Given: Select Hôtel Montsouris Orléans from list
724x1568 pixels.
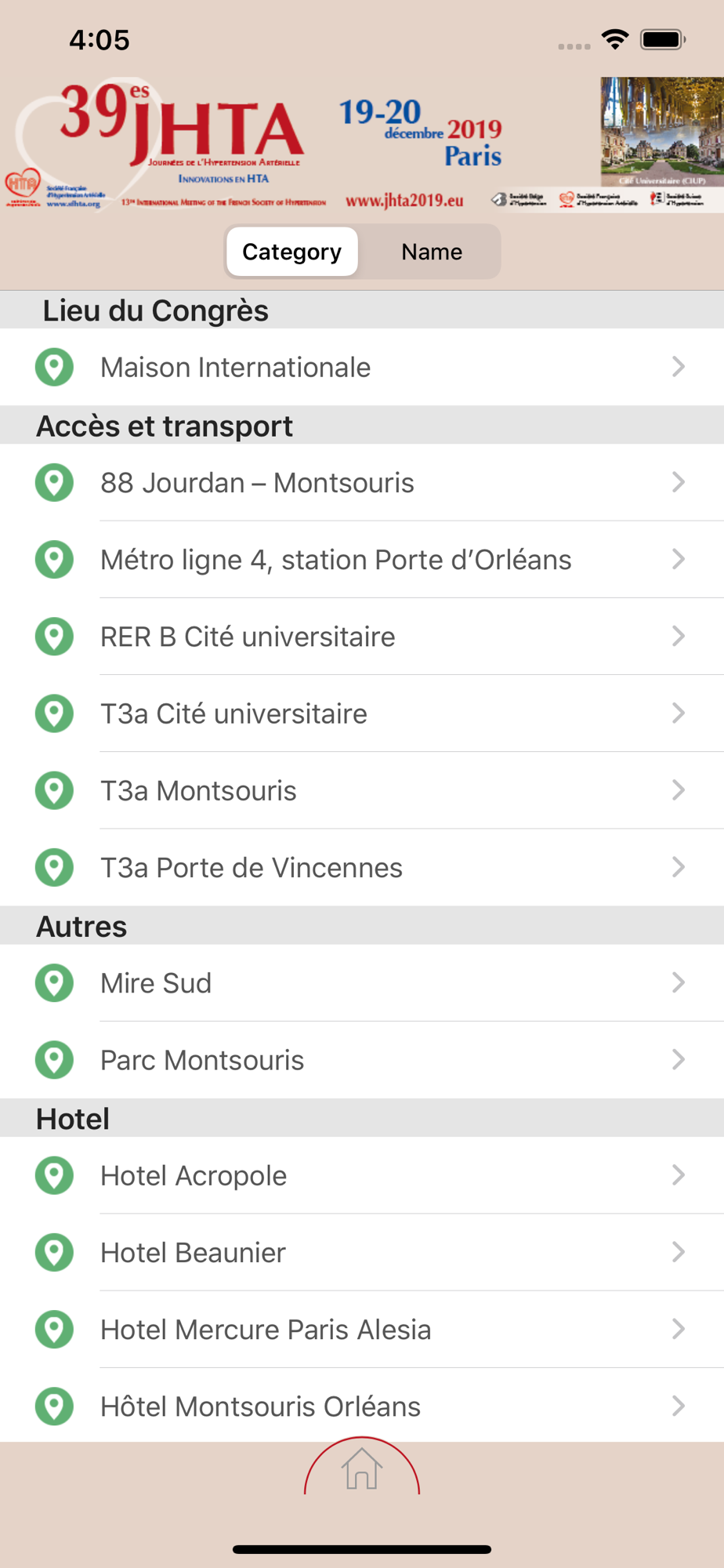Looking at the screenshot, I should coord(260,1406).
